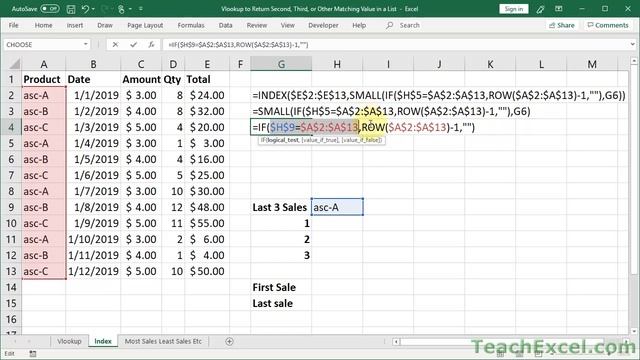Switch to the Page Layout tab
The height and width of the screenshot is (360, 640).
pyautogui.click(x=145, y=25)
